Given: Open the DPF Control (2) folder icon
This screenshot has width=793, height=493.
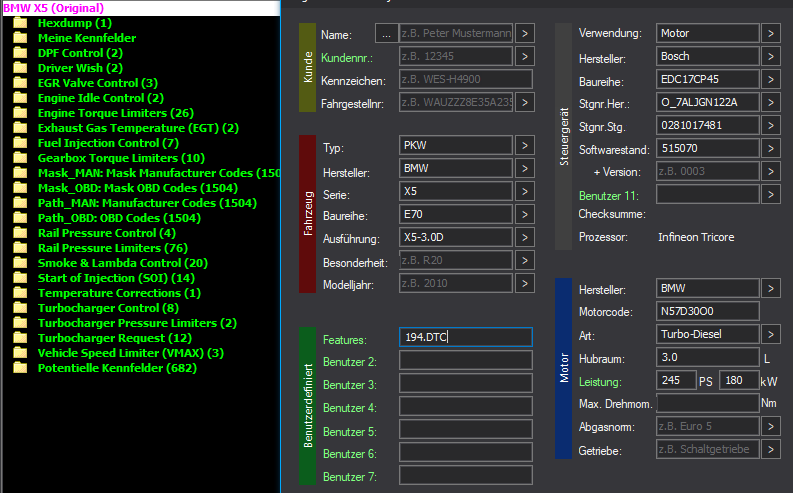Looking at the screenshot, I should (20, 53).
